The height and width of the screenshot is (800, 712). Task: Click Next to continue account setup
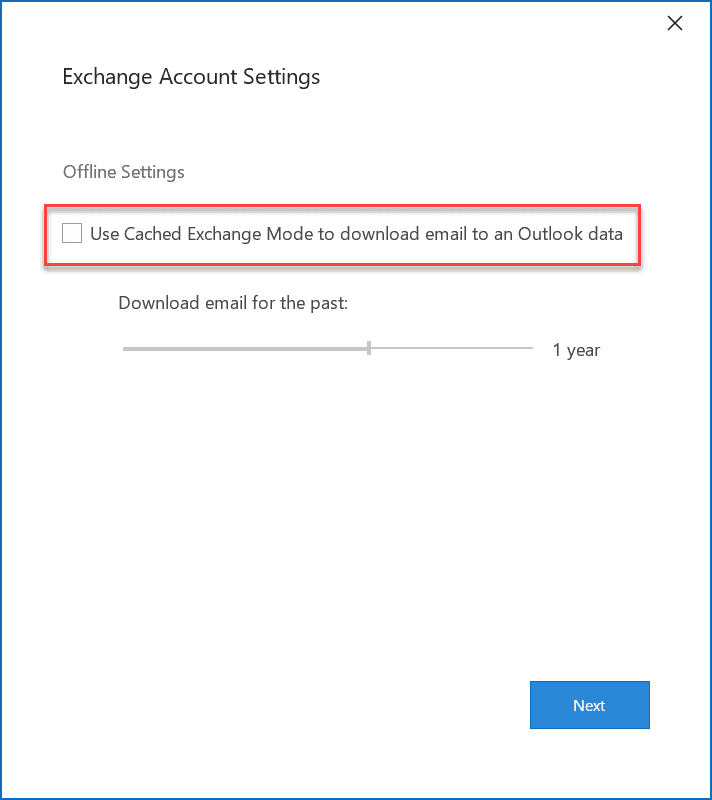pyautogui.click(x=589, y=705)
